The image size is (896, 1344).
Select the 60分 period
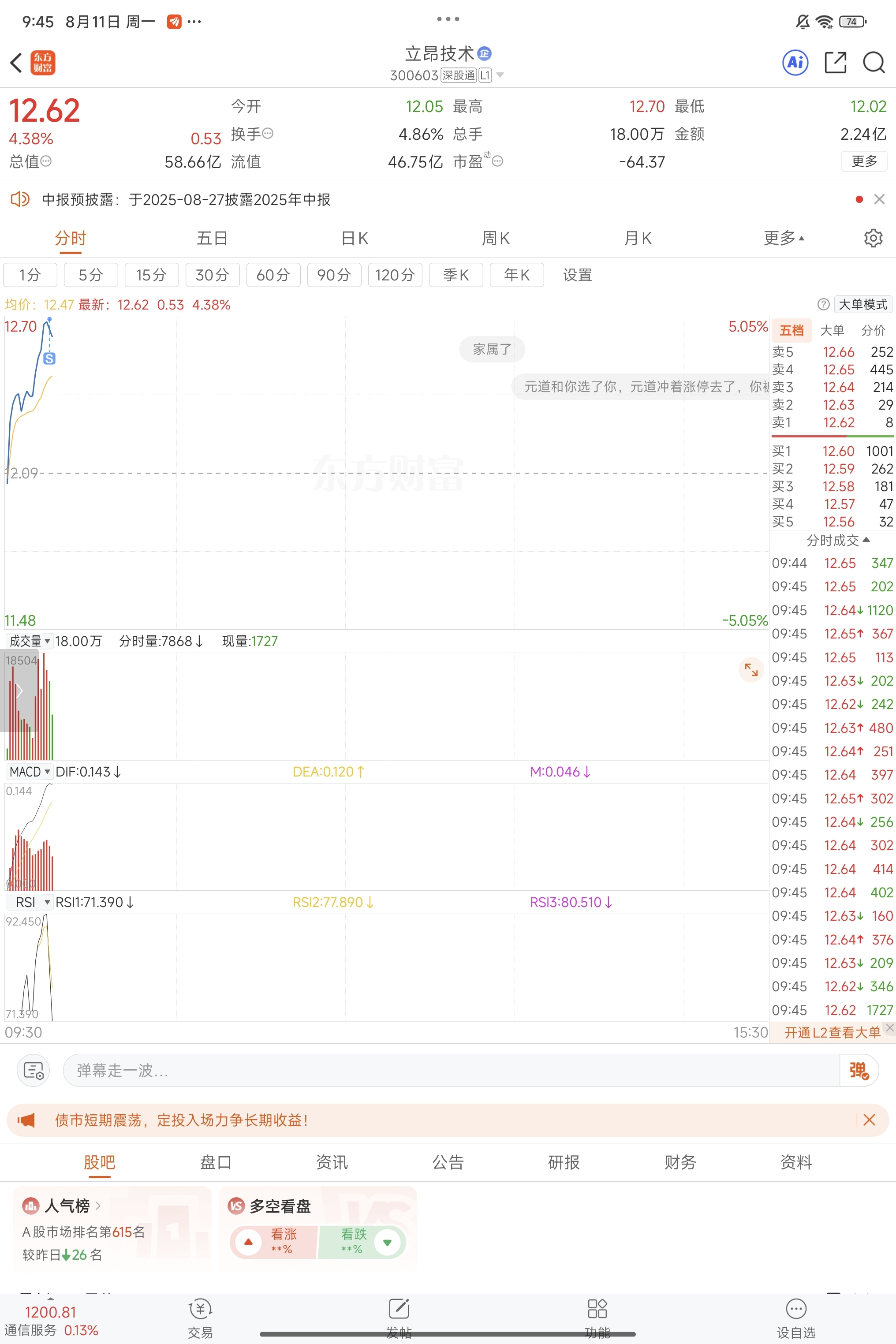pos(273,275)
